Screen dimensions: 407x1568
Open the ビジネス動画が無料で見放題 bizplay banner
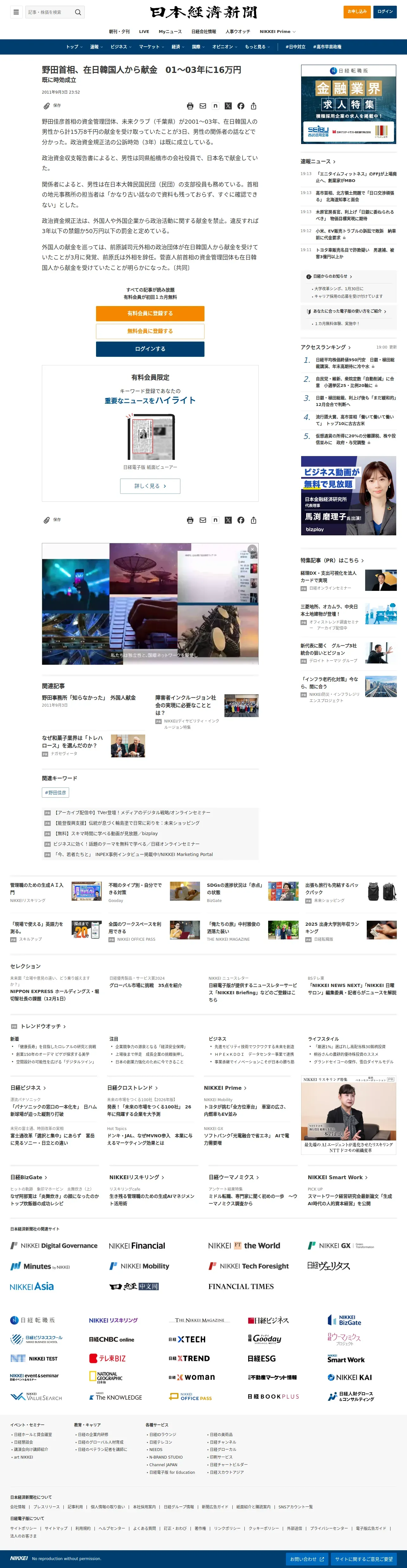click(349, 496)
